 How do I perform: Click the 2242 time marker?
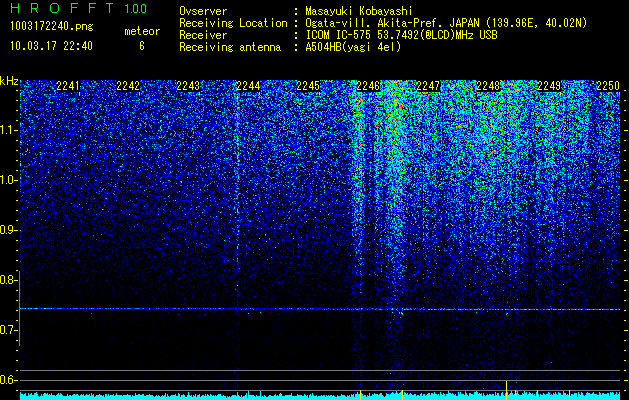pyautogui.click(x=128, y=86)
